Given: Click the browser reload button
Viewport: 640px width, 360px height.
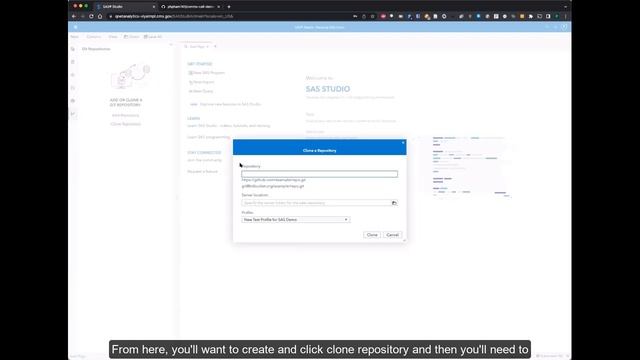Looking at the screenshot, I should 91,16.
